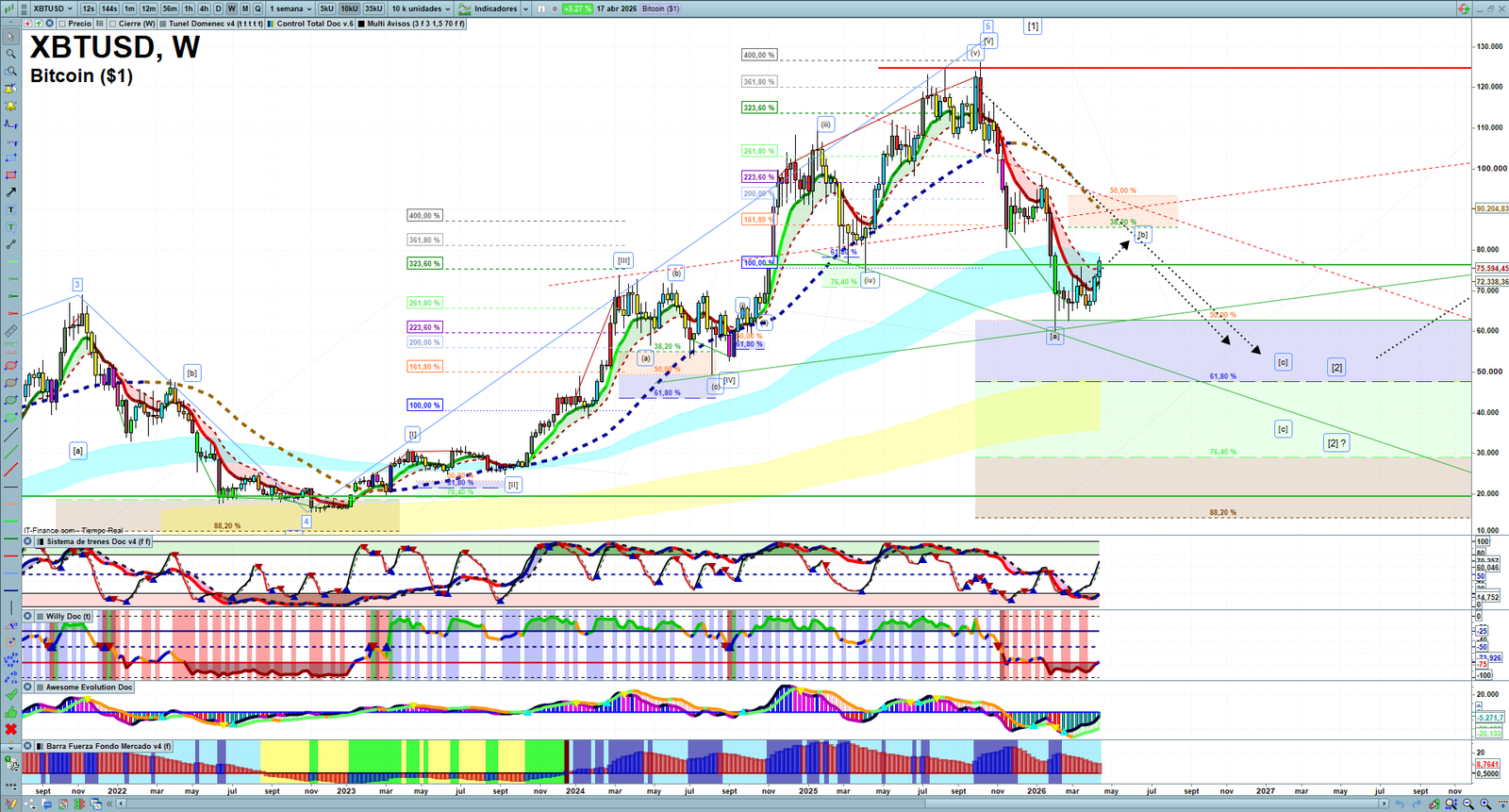Viewport: 1509px width, 812px height.
Task: Toggle the W weekly timeframe button
Action: click(x=231, y=8)
